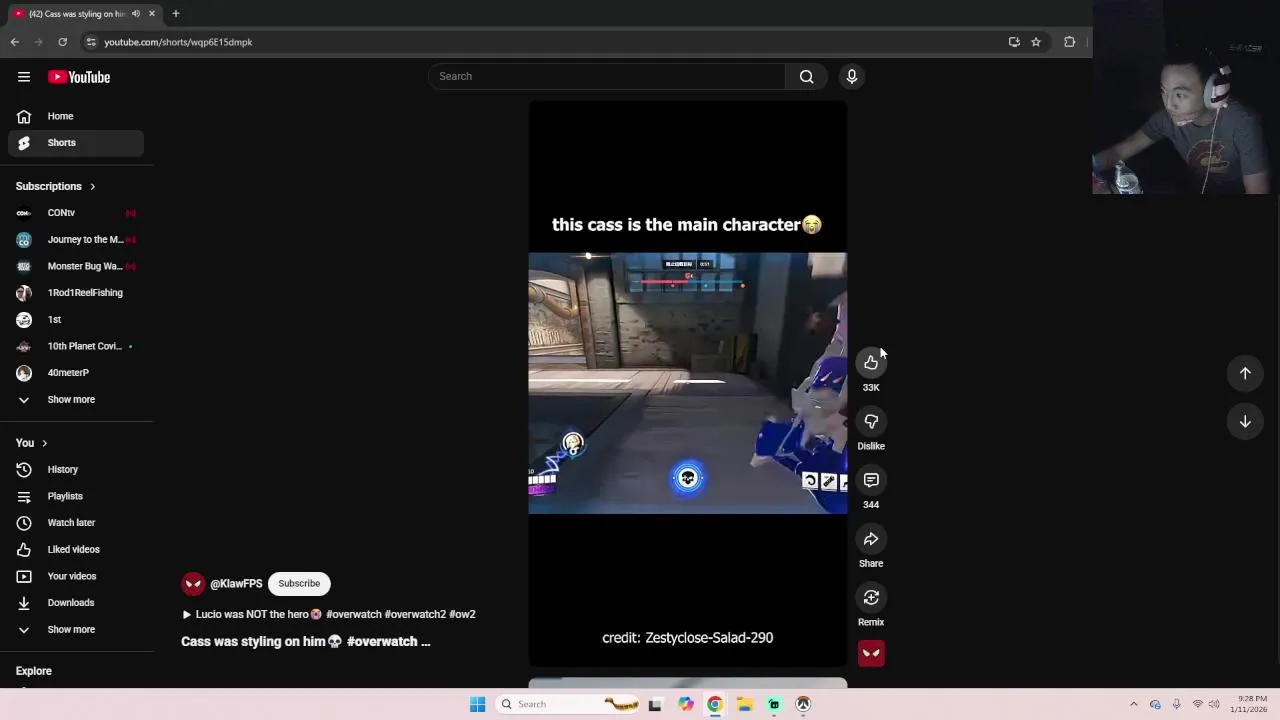
Task: Subscribe to @KlawFPS
Action: pos(299,583)
